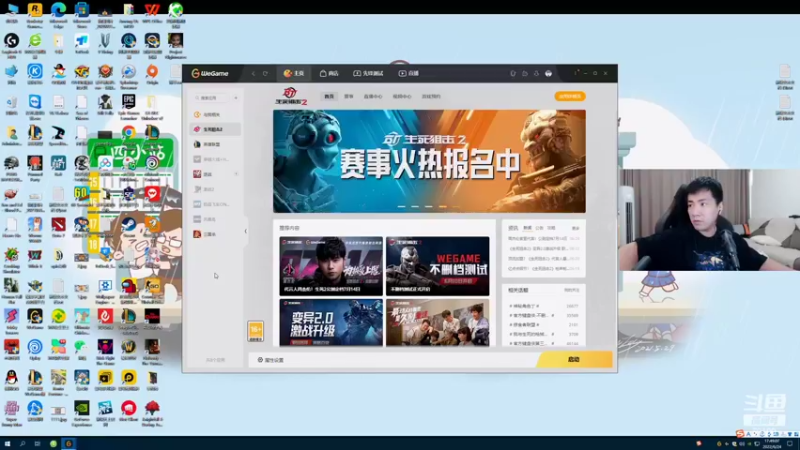Viewport: 800px width, 450px height.
Task: Open the thumbnail showing the young man's portrait
Action: pos(331,266)
